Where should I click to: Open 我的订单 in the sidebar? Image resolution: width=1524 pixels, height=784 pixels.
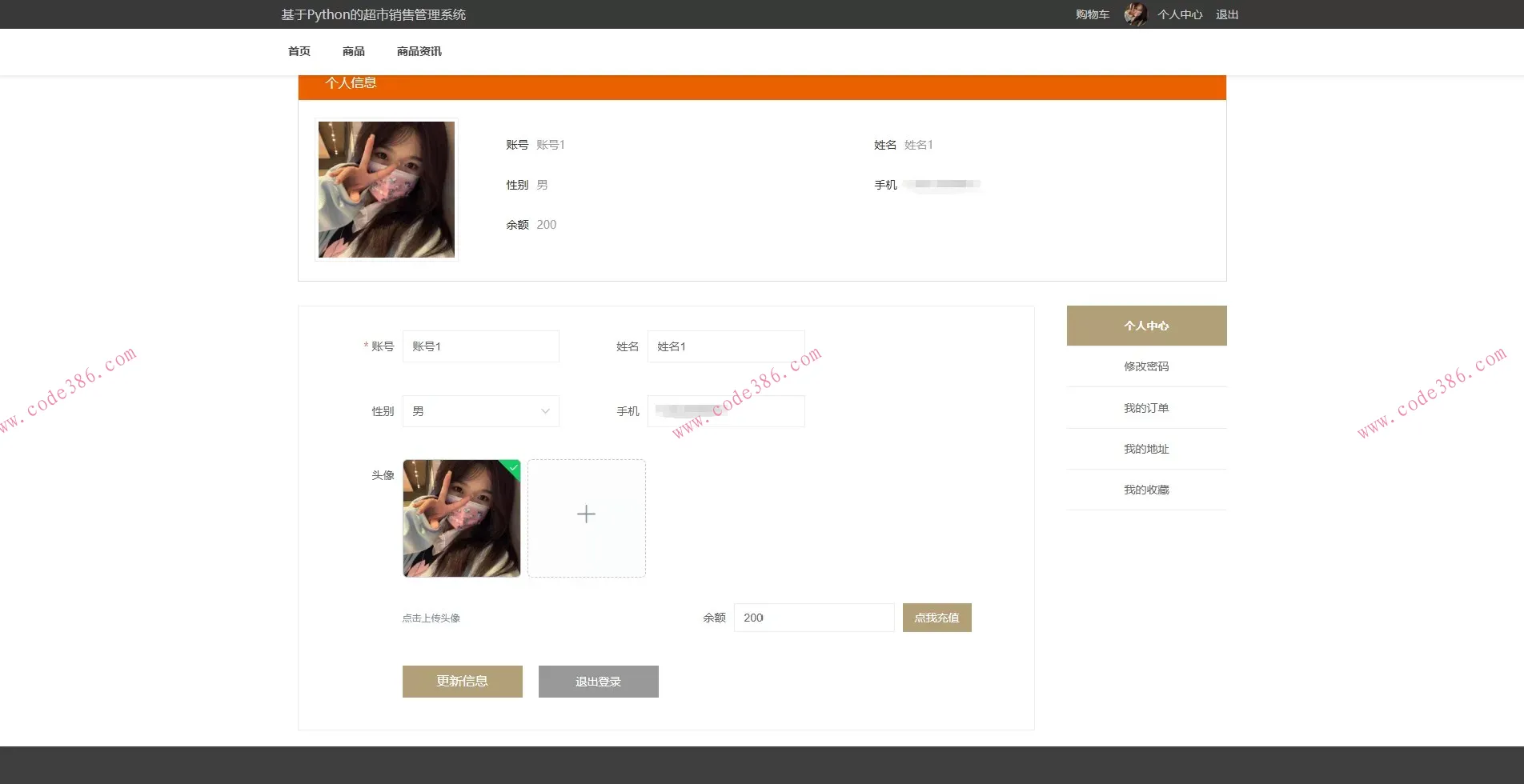1145,408
